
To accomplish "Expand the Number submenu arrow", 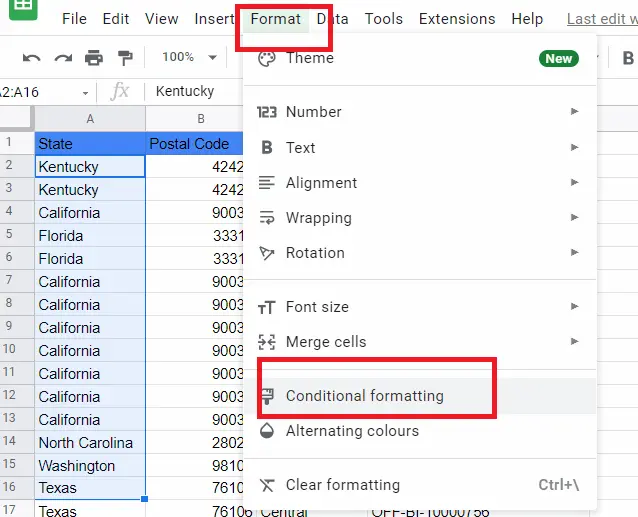I will tap(575, 111).
